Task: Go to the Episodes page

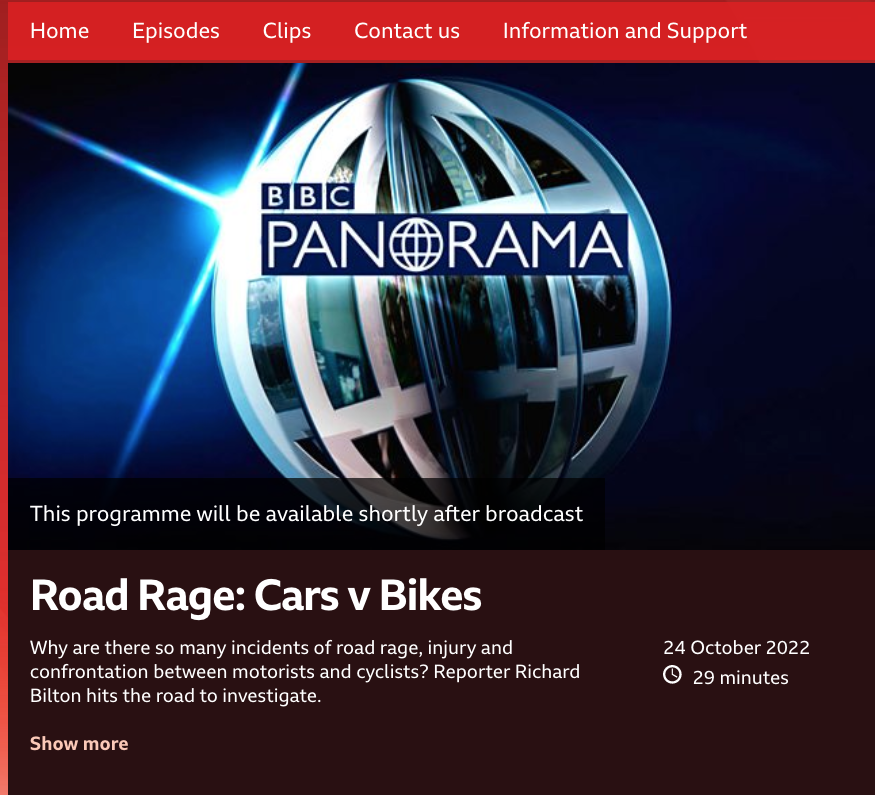Action: point(176,31)
